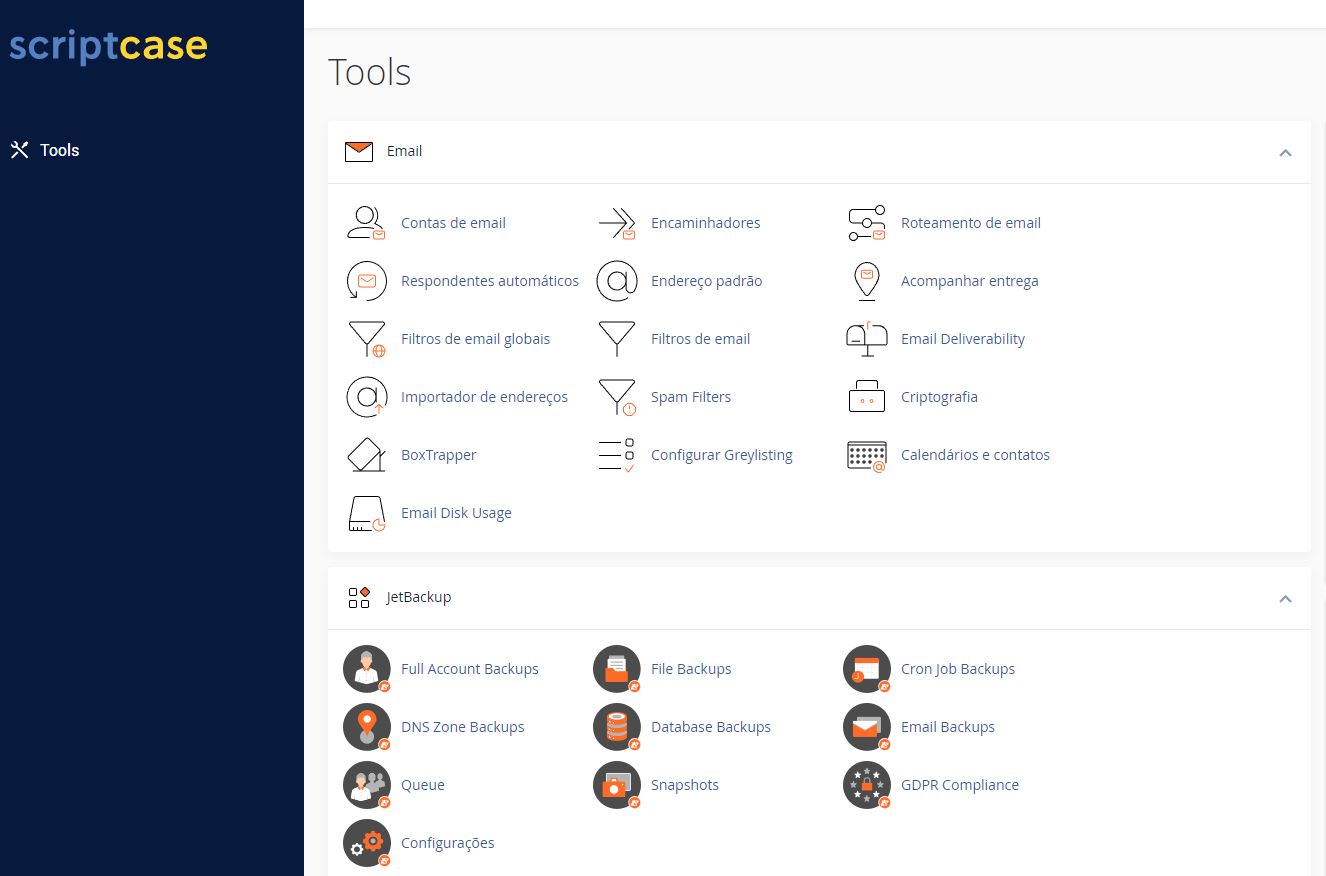Image resolution: width=1326 pixels, height=876 pixels.
Task: Open Importador de endereços link
Action: point(484,397)
